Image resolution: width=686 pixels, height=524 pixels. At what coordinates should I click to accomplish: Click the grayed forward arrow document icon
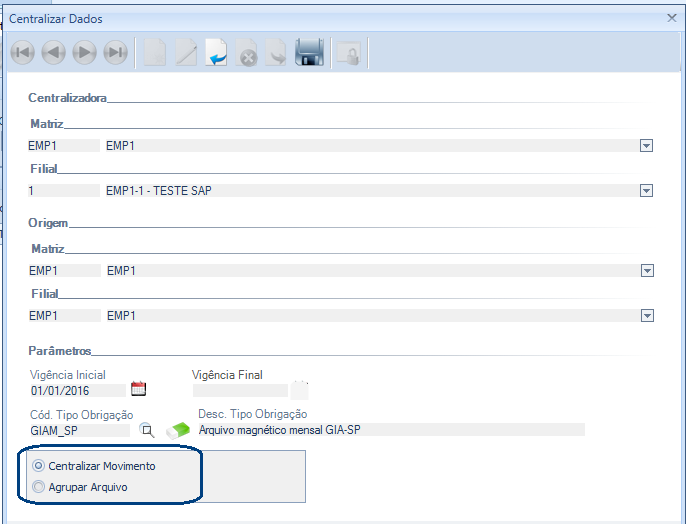coord(276,52)
